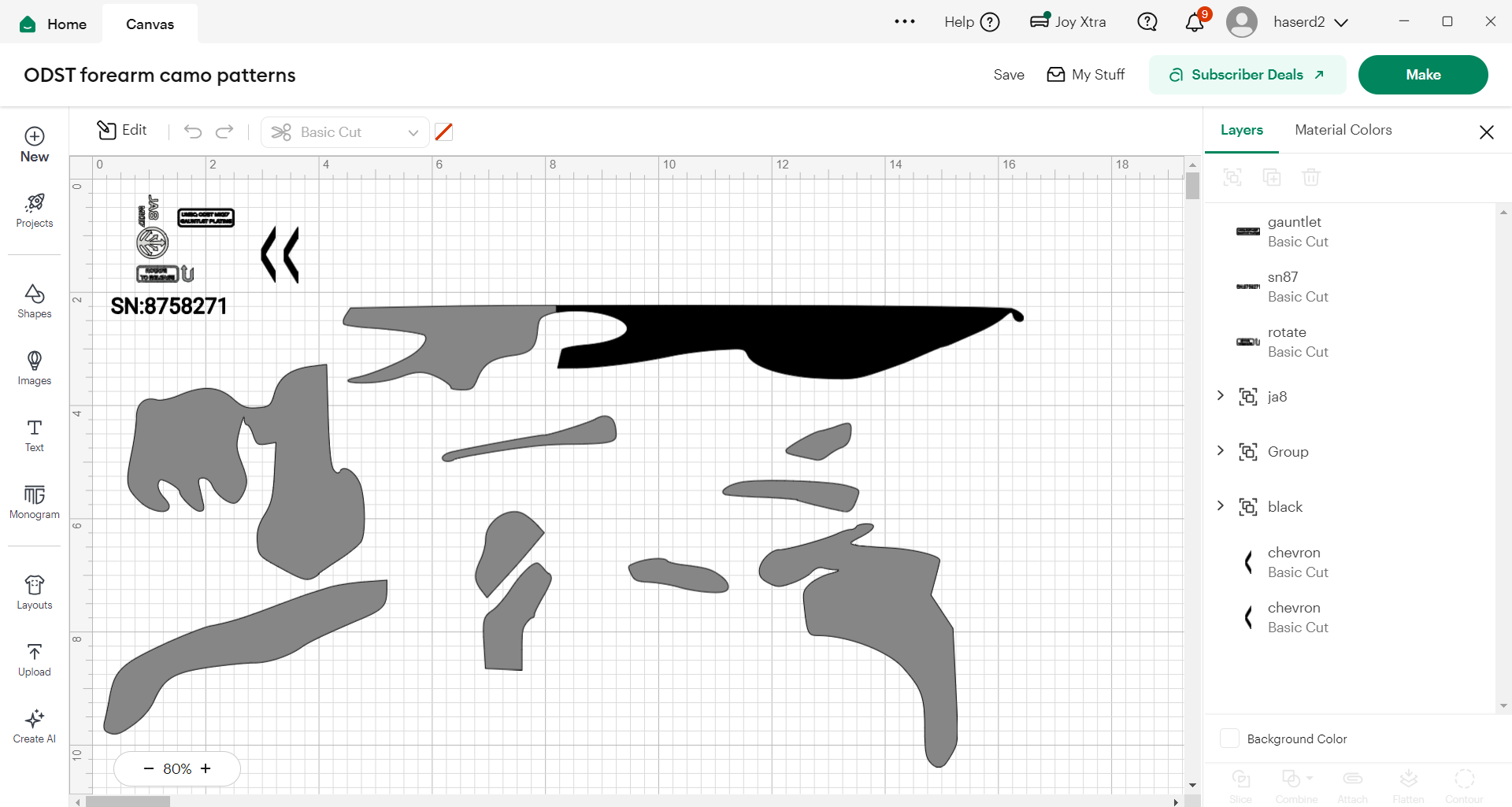Click the 80% zoom level
Screen dimensions: 1512x807
177,768
